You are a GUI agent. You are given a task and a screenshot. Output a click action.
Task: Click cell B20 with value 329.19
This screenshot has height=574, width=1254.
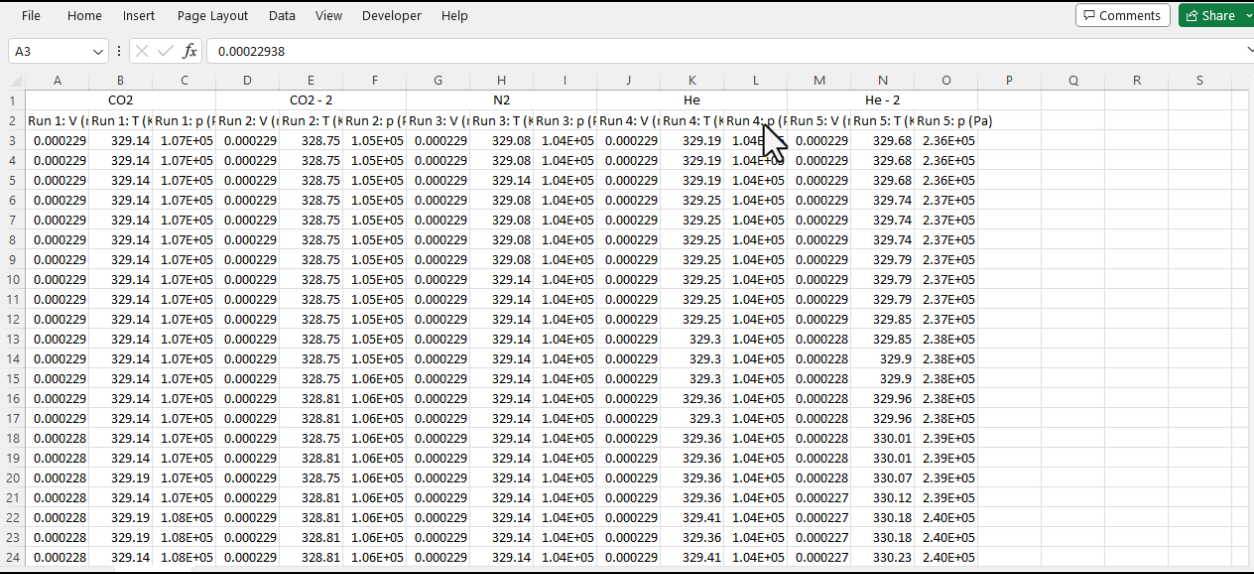coord(121,477)
